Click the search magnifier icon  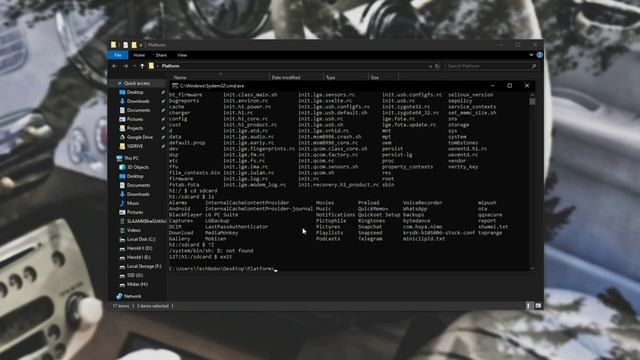(534, 66)
